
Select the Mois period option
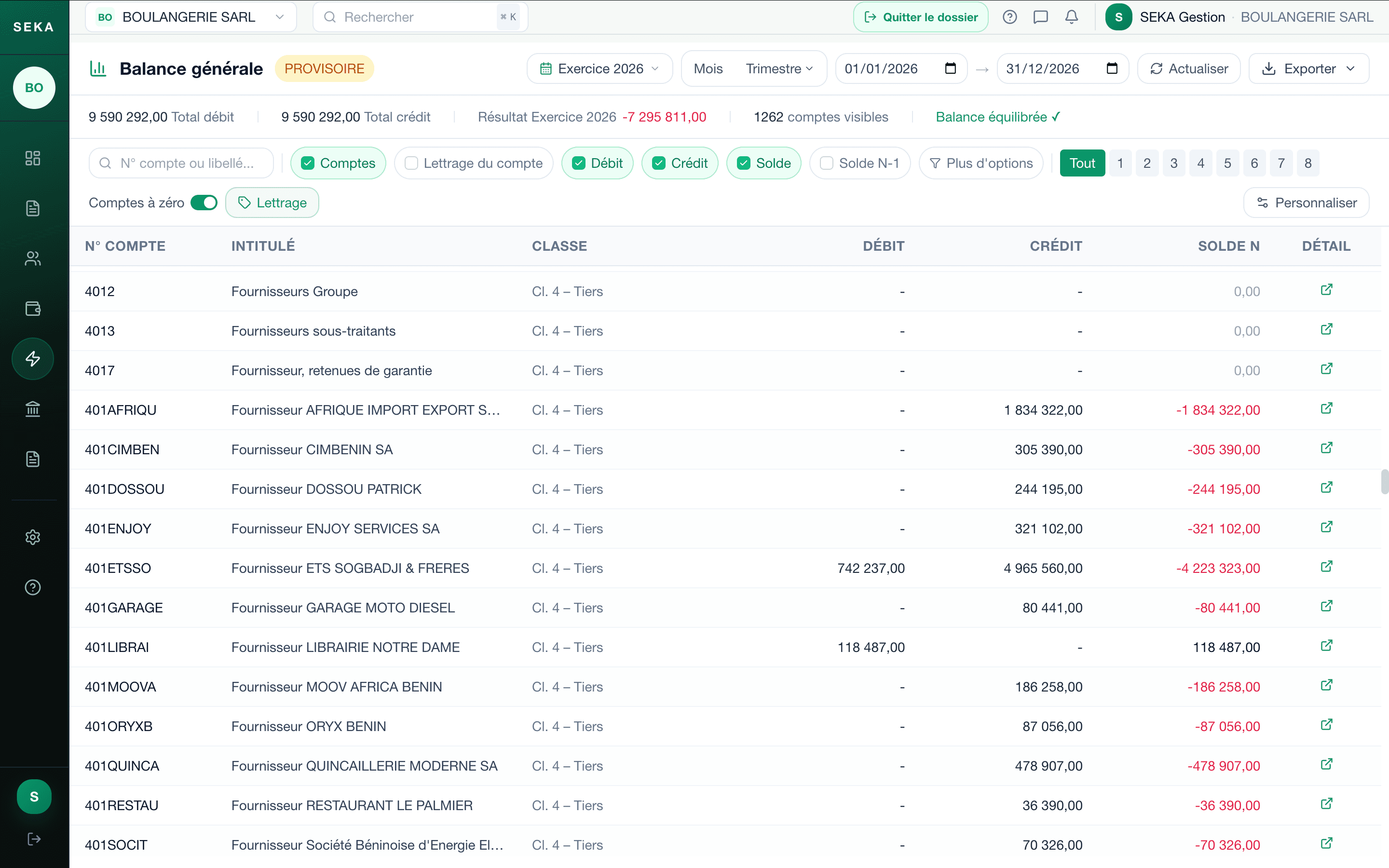(708, 69)
